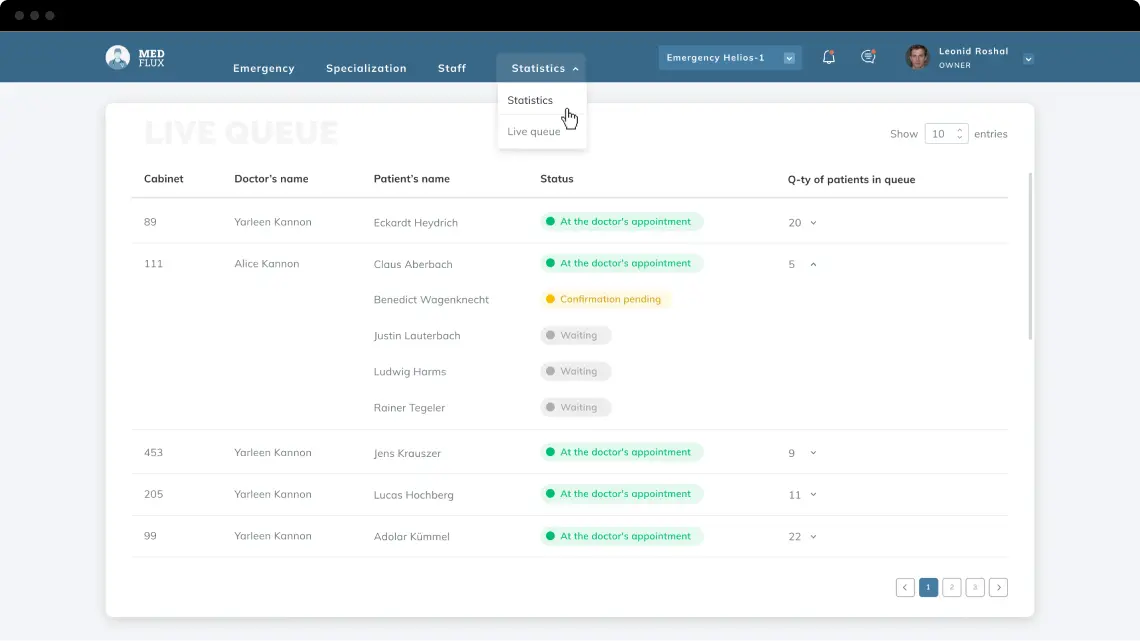Viewport: 1140px width, 641px height.
Task: Click the MED FLUX logo
Action: [x=133, y=56]
